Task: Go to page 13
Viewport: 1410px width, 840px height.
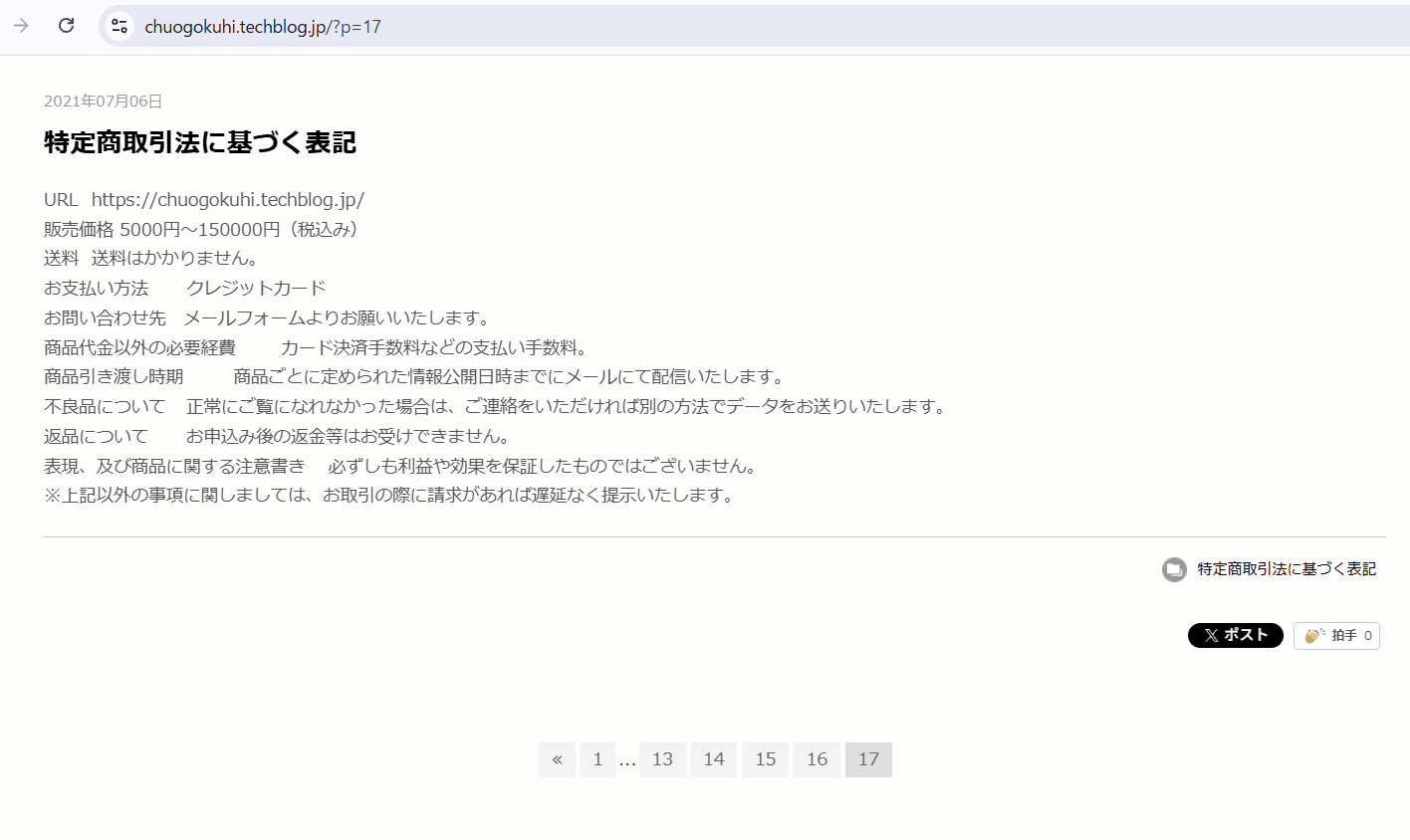Action: 662,759
